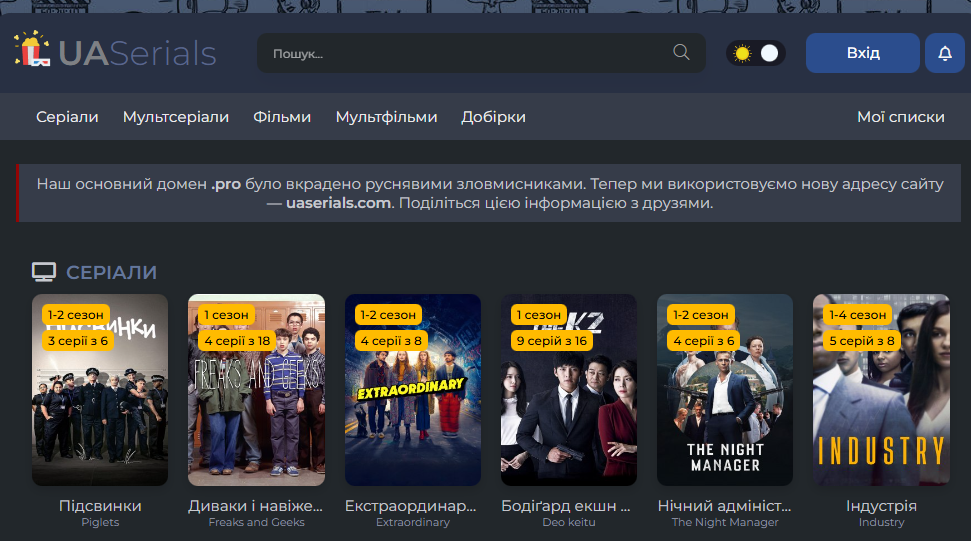Click '1 сезон' badge on Freaks and Geeks

tap(227, 315)
